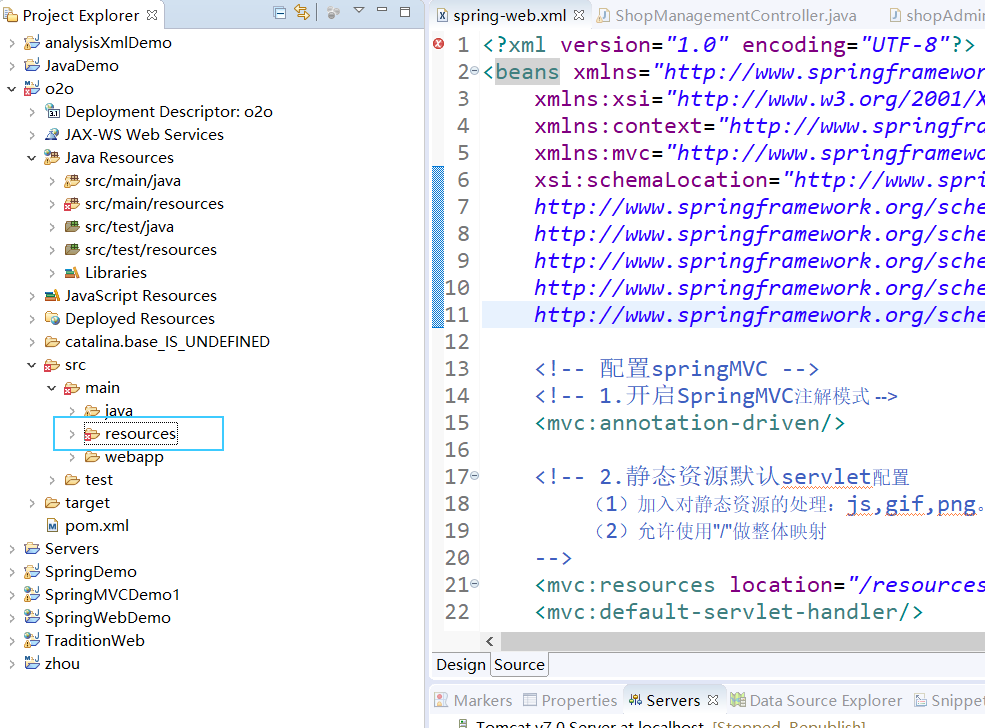Click the Deployment Descriptor: o2o icon
The image size is (985, 728).
tap(52, 112)
